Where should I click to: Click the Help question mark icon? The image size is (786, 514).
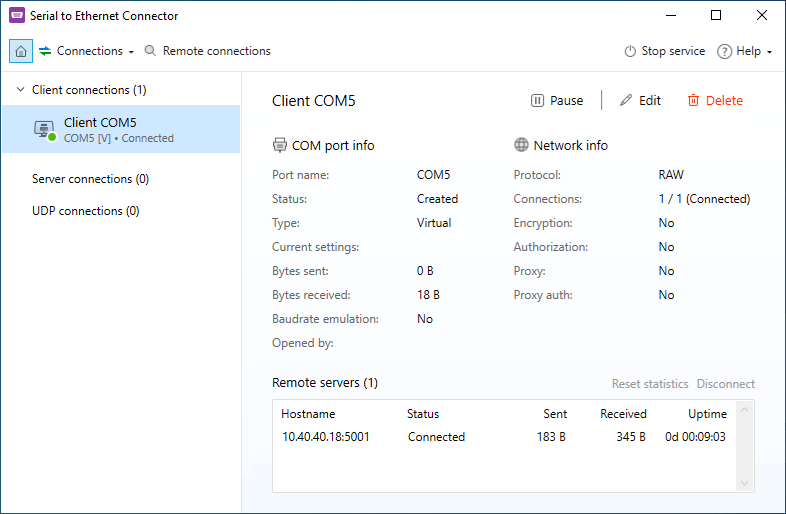tap(724, 51)
